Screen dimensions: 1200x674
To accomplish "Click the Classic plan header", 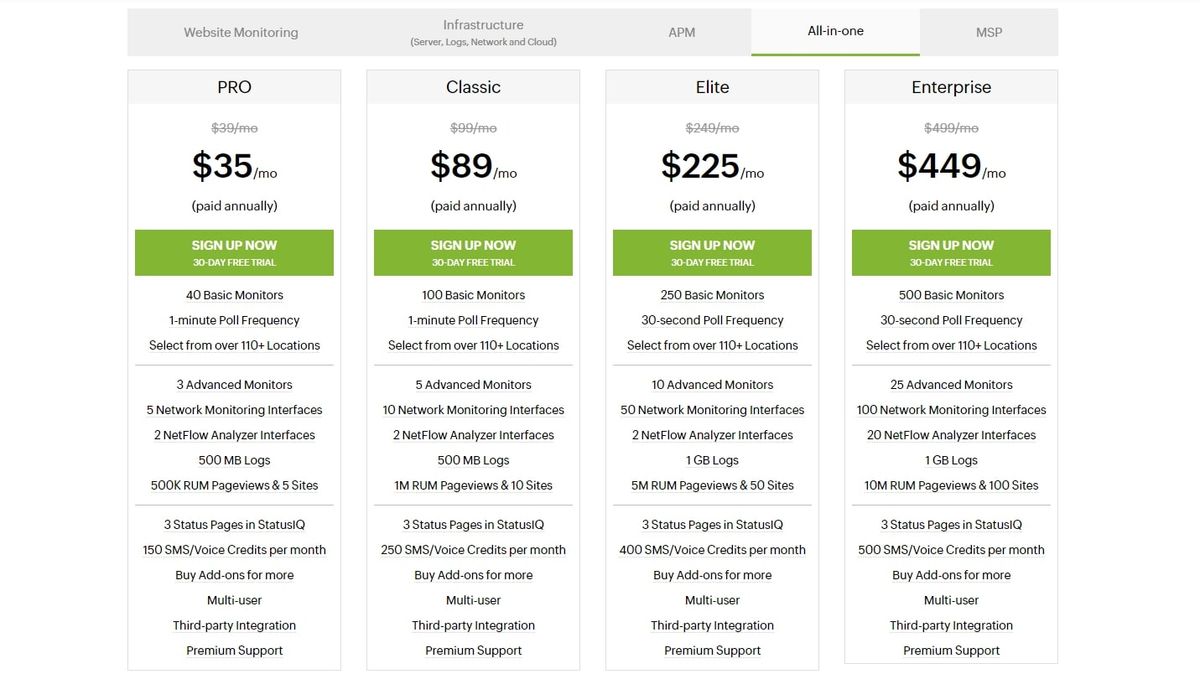I will [472, 87].
